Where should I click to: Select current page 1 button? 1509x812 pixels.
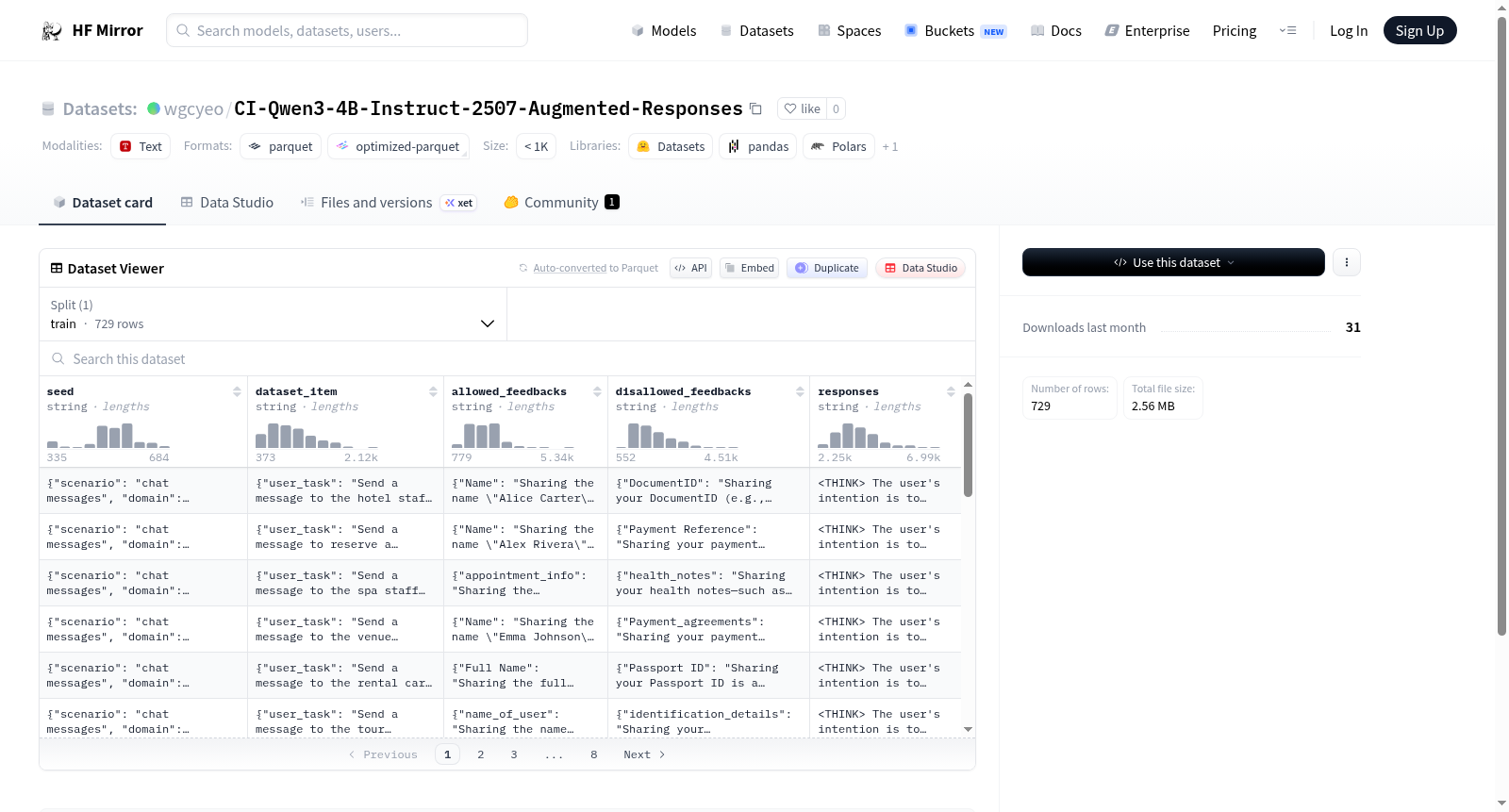pyautogui.click(x=448, y=754)
